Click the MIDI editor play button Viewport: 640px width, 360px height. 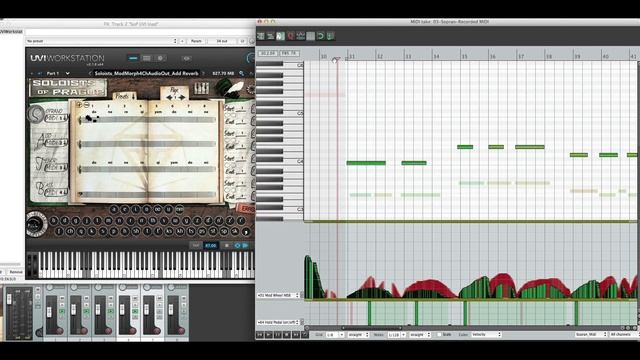tap(269, 335)
